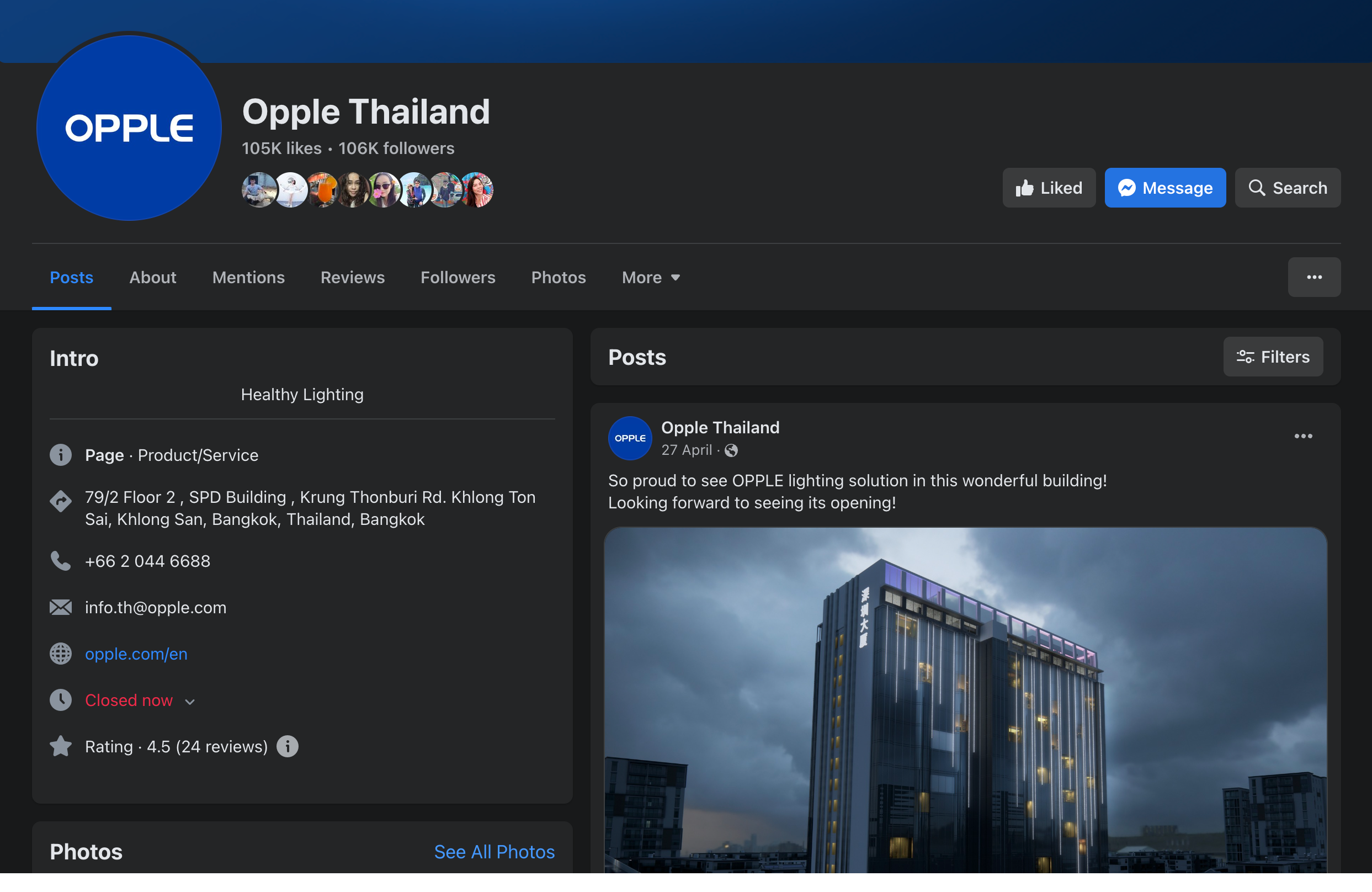The height and width of the screenshot is (892, 1372).
Task: Click the Opple Thailand profile picture
Action: [129, 128]
